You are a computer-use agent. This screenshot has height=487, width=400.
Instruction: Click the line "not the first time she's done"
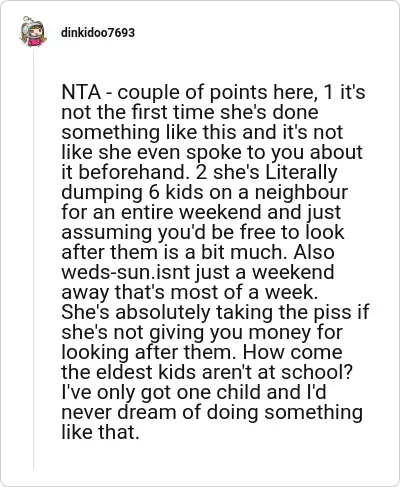click(x=190, y=112)
